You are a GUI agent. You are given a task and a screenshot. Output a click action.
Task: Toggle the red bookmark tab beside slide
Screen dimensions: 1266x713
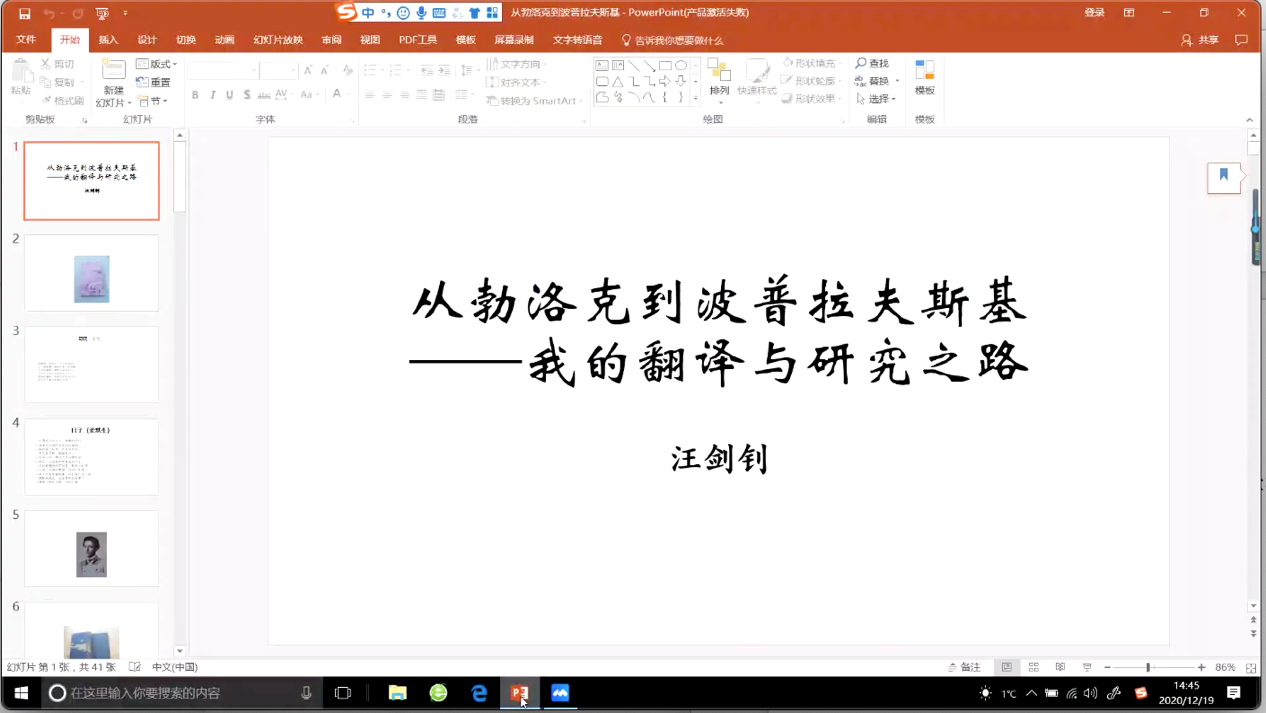pos(1223,176)
